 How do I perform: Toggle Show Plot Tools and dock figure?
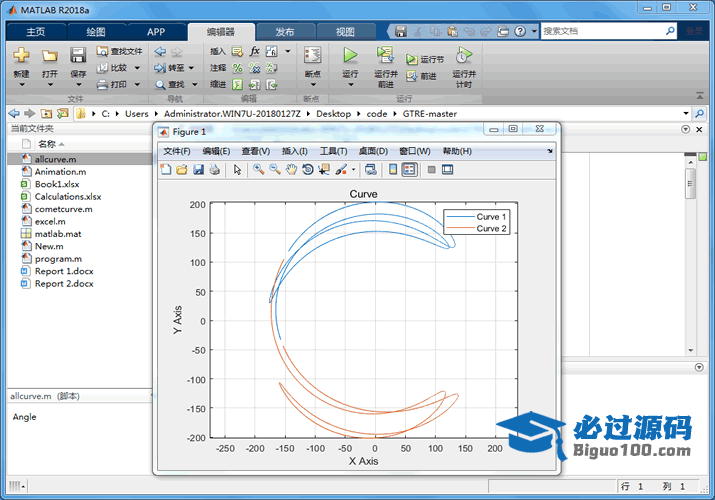pyautogui.click(x=447, y=170)
